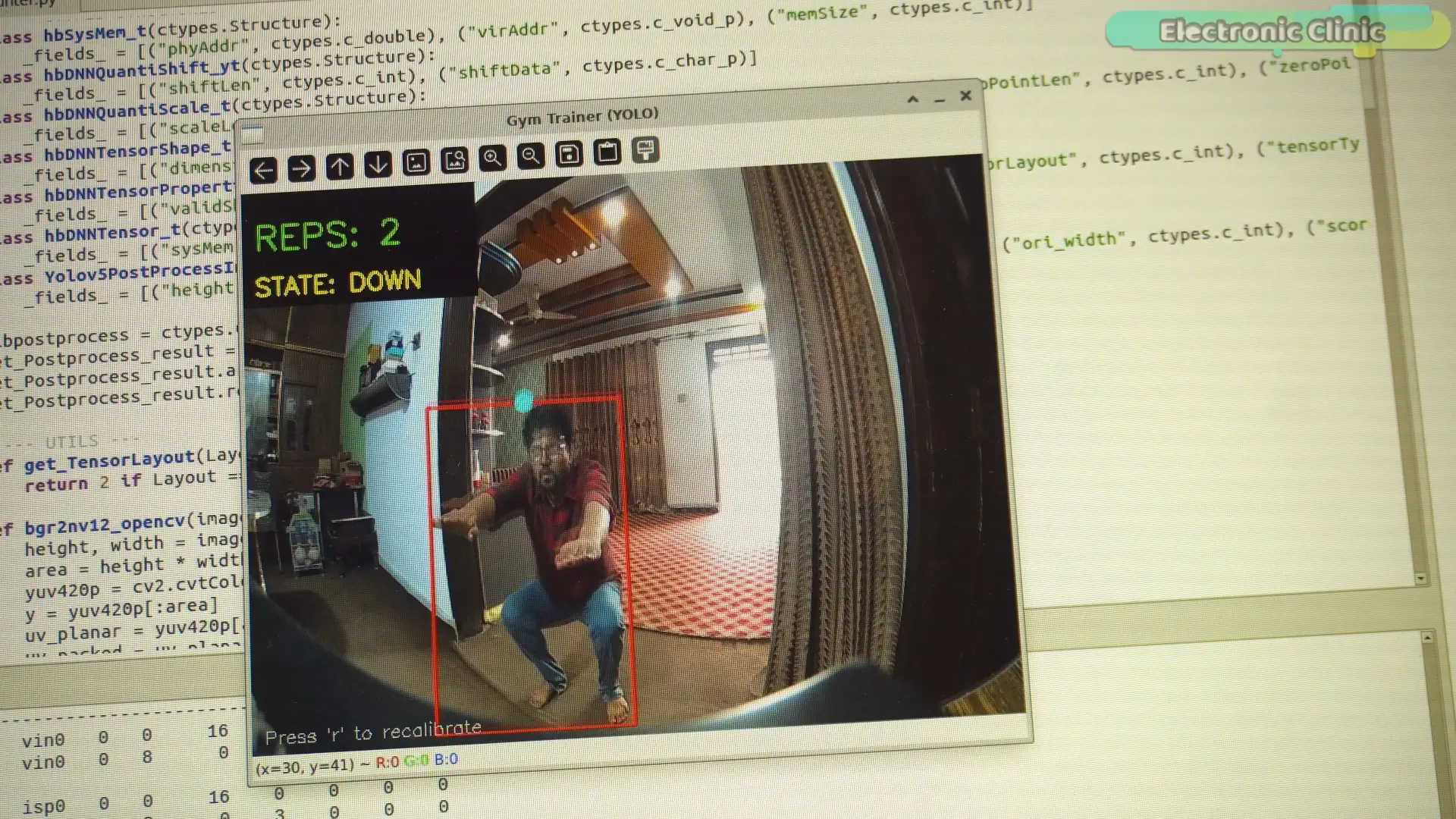Save current image with floppy icon

pyautogui.click(x=570, y=154)
